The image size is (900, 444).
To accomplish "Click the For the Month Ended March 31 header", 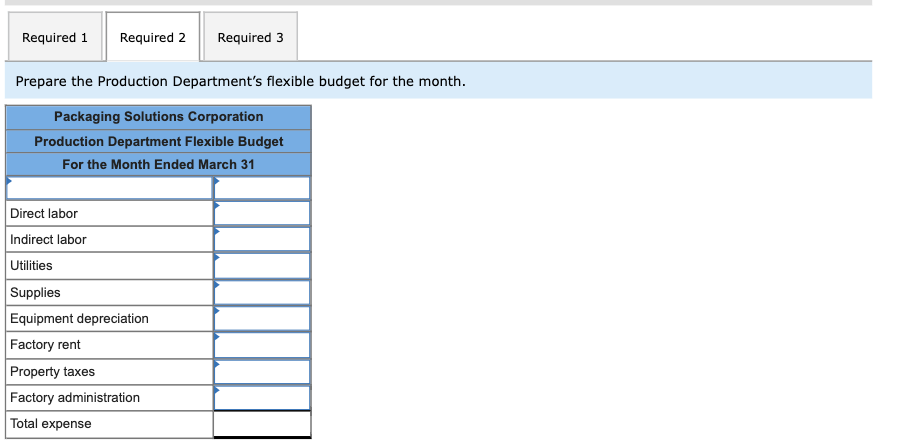I will coord(158,165).
